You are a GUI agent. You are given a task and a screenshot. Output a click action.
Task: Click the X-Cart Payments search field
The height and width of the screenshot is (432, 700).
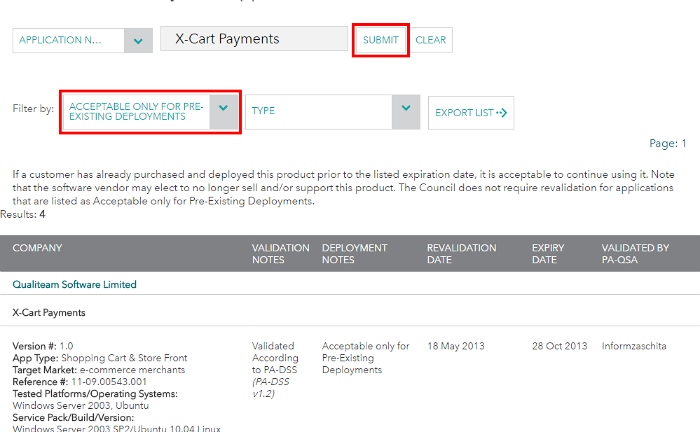pos(254,39)
